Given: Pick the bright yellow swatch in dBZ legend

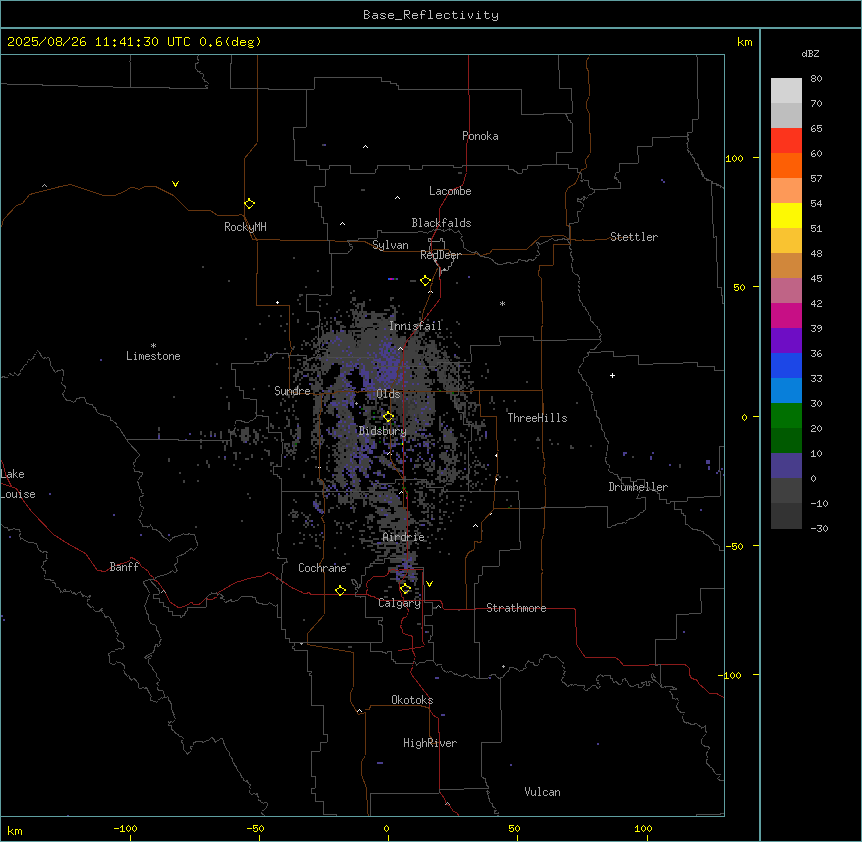Looking at the screenshot, I should tap(786, 215).
